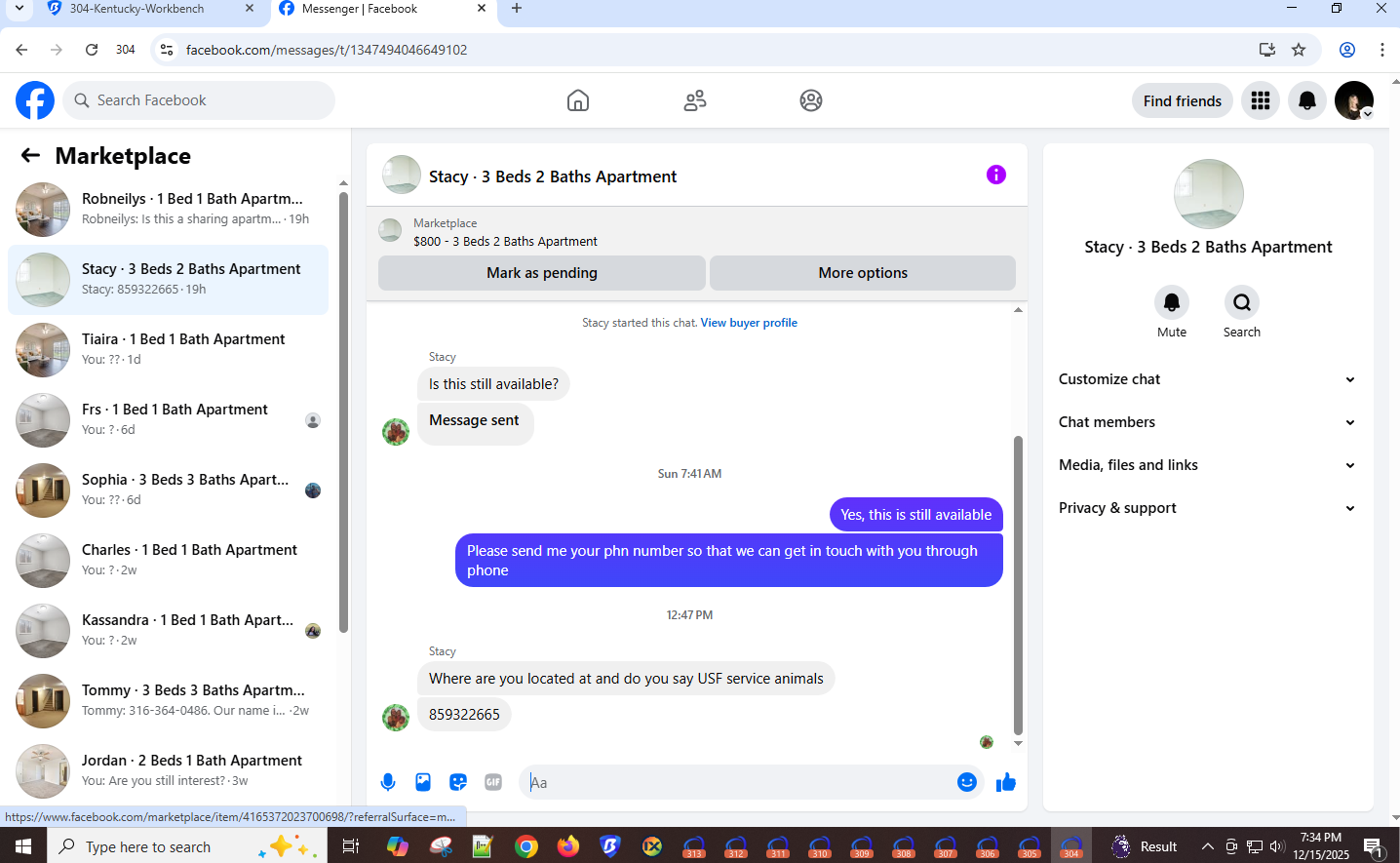Image resolution: width=1400 pixels, height=863 pixels.
Task: Open a new browser tab
Action: click(x=517, y=9)
